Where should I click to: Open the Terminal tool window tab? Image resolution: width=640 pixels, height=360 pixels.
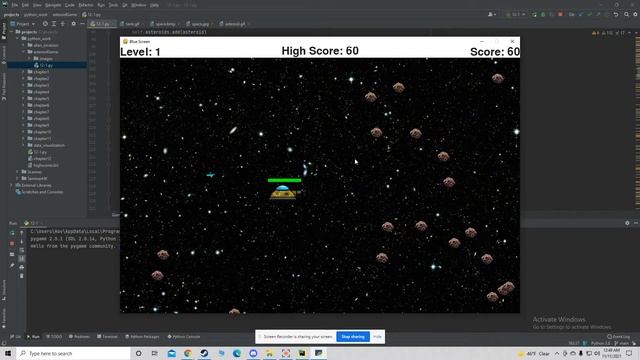pyautogui.click(x=107, y=337)
